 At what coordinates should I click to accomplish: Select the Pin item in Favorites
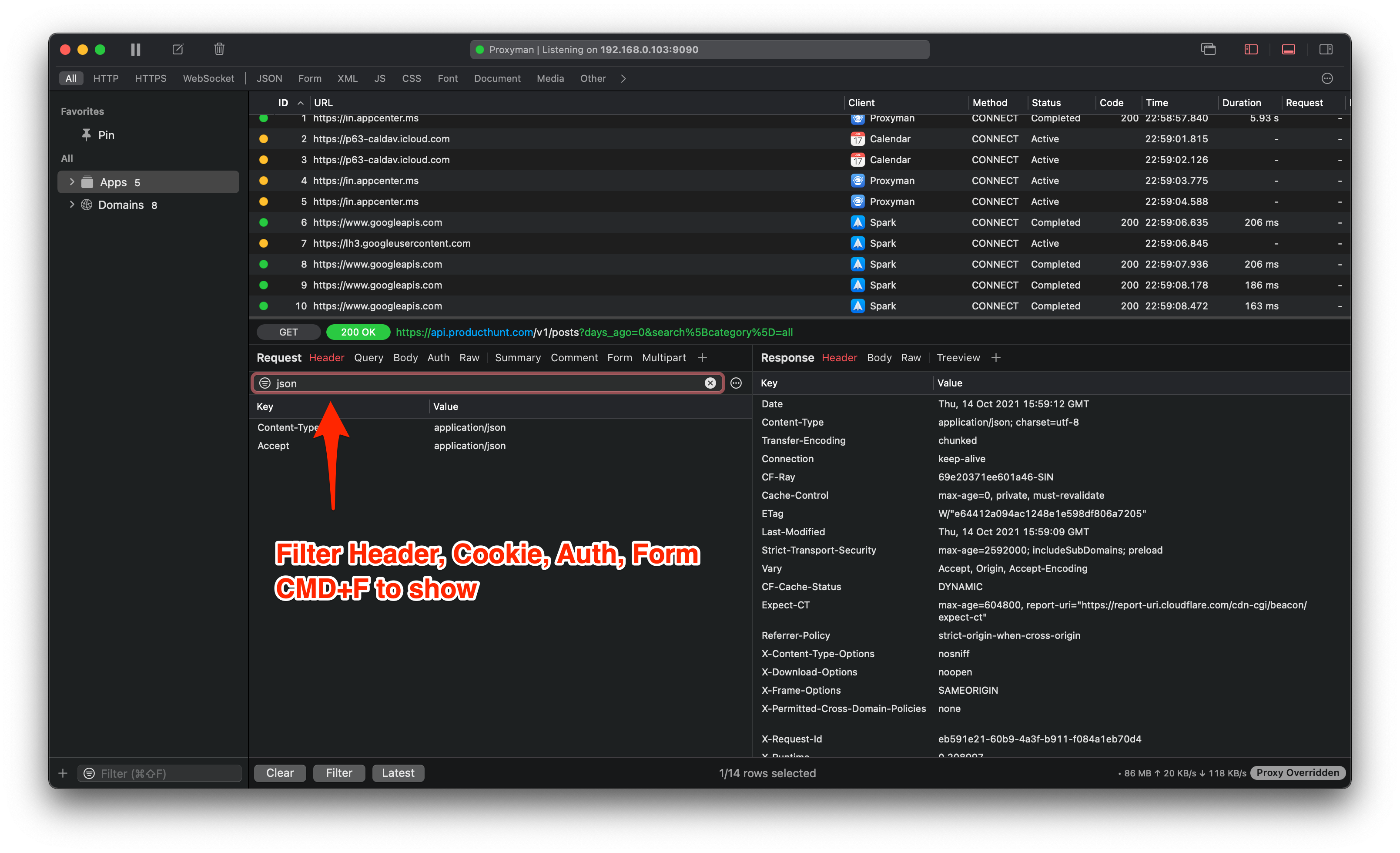tap(108, 134)
